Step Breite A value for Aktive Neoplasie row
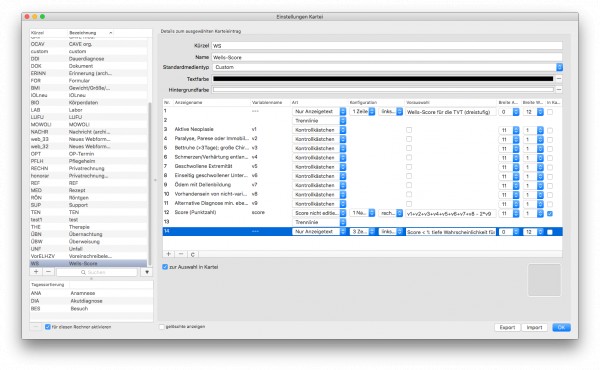The height and width of the screenshot is (370, 600). (x=516, y=130)
